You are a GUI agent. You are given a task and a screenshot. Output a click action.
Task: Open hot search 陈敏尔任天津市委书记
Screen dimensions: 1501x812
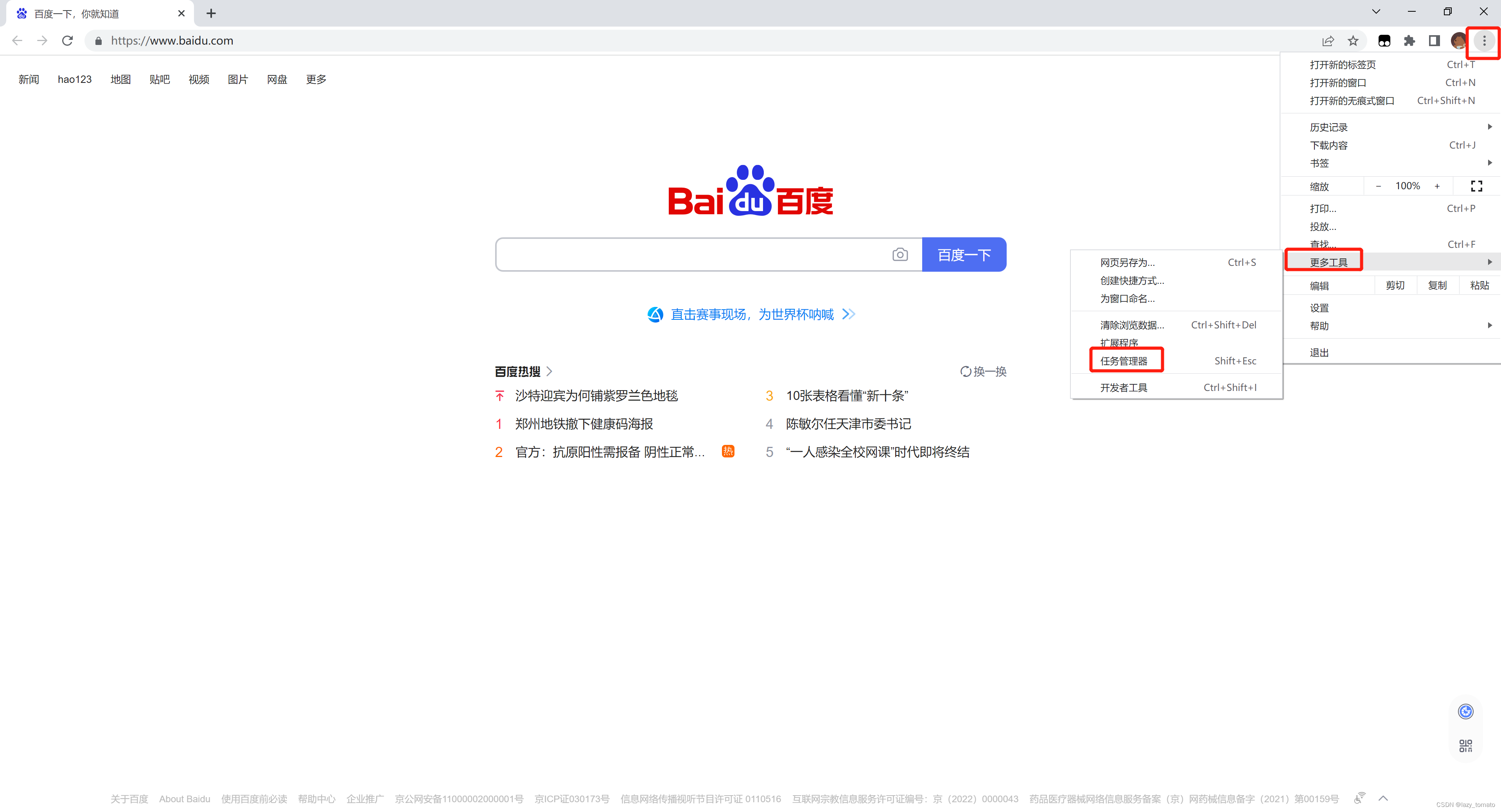[848, 424]
